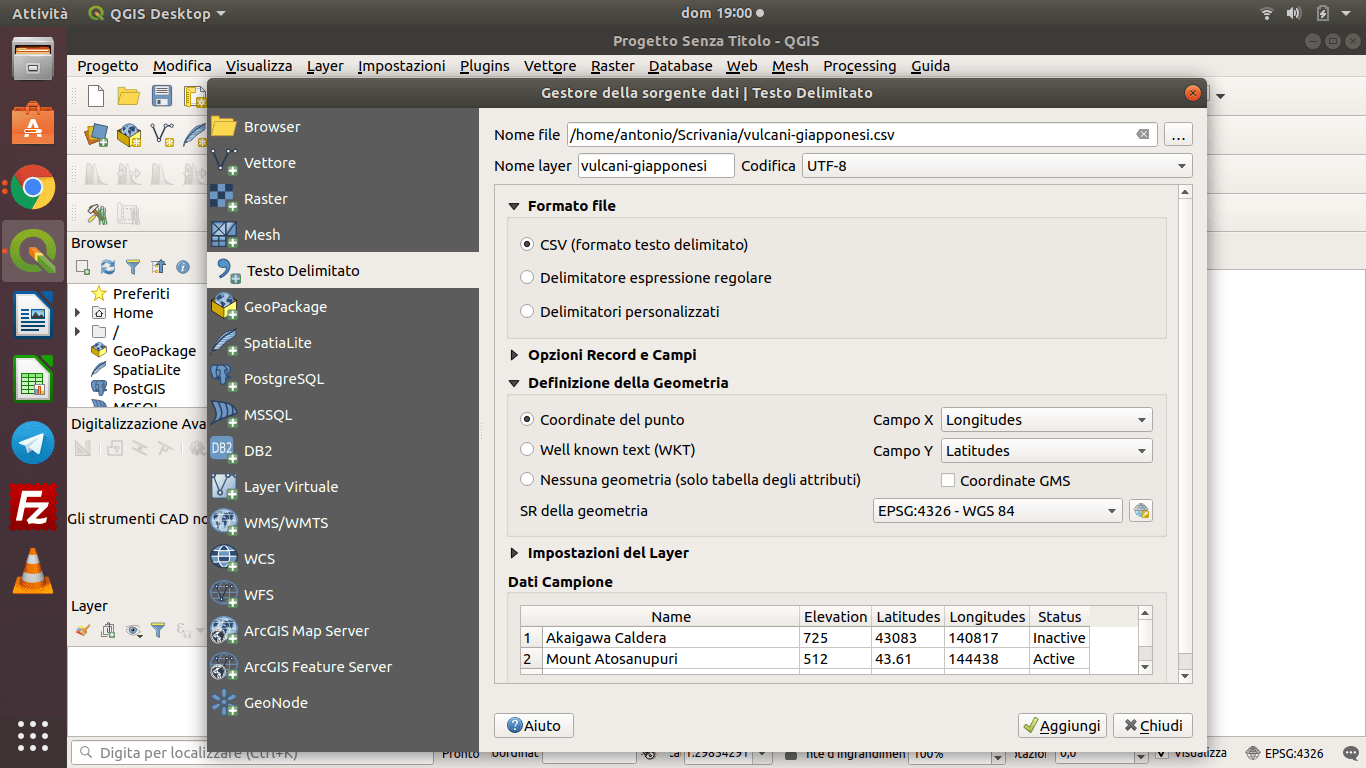Collapse Definizione della Geometria section
1366x768 pixels.
point(514,383)
